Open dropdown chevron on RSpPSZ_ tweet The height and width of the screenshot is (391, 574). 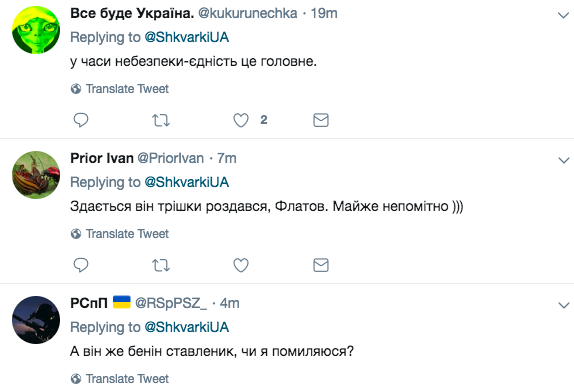[x=563, y=305]
